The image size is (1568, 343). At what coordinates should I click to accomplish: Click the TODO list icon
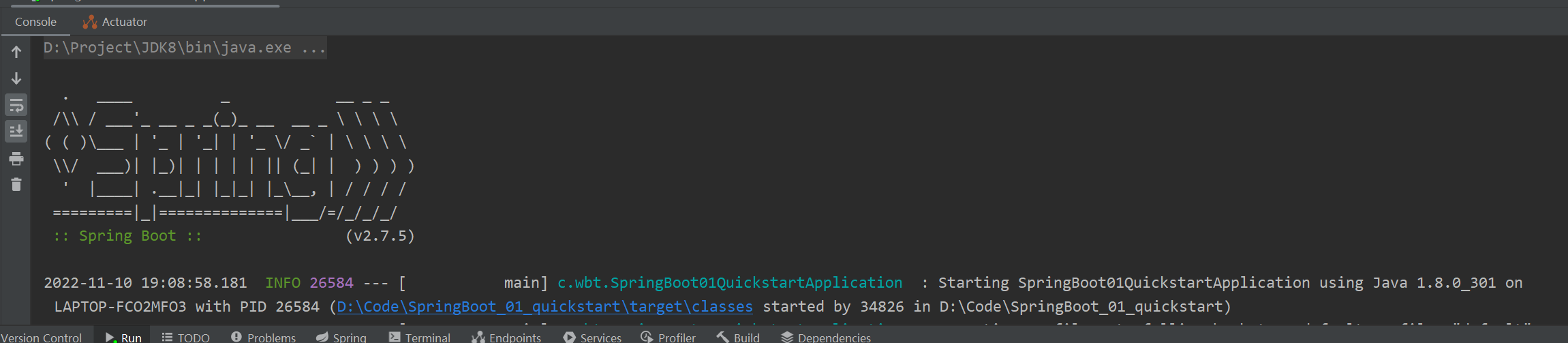point(167,337)
